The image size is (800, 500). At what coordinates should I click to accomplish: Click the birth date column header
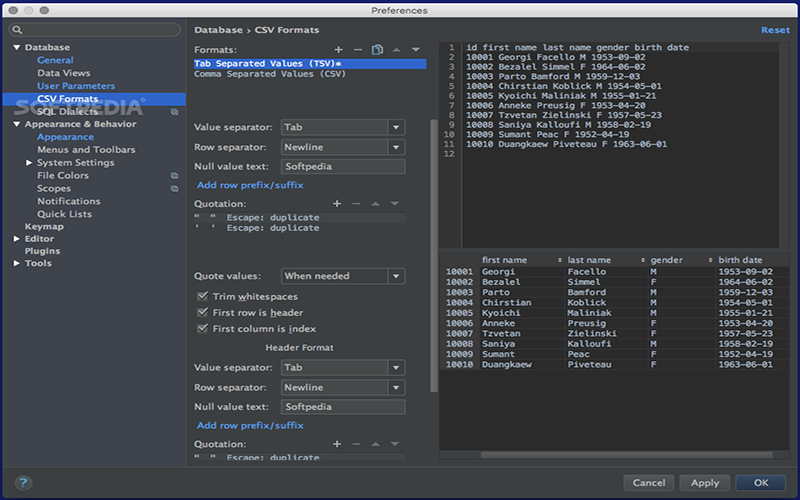point(740,260)
